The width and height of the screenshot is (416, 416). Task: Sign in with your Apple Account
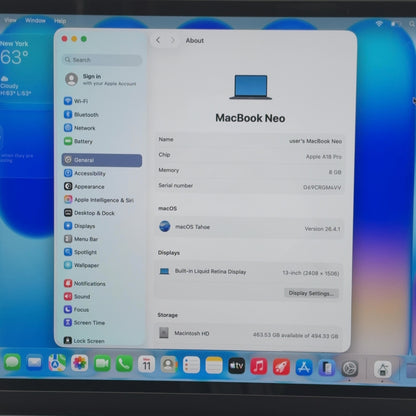coord(101,80)
